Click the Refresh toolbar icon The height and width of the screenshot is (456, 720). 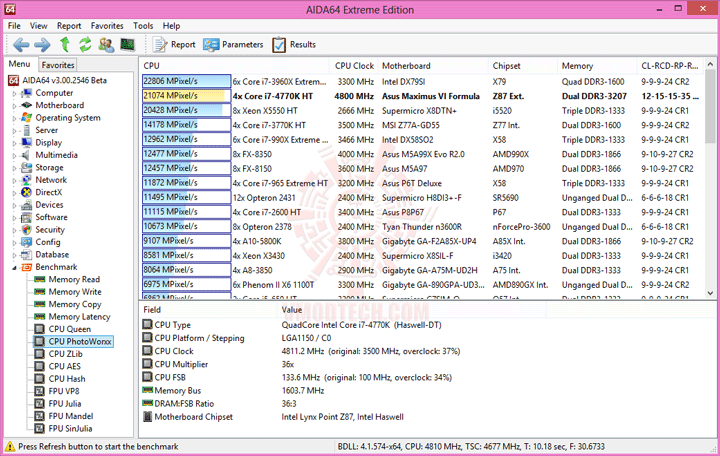point(85,45)
